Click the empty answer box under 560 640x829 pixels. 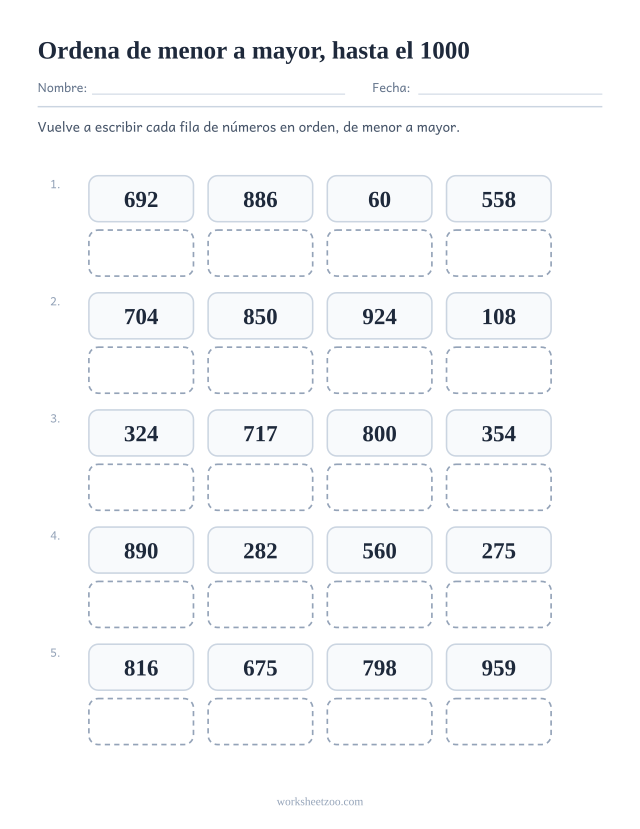(379, 604)
